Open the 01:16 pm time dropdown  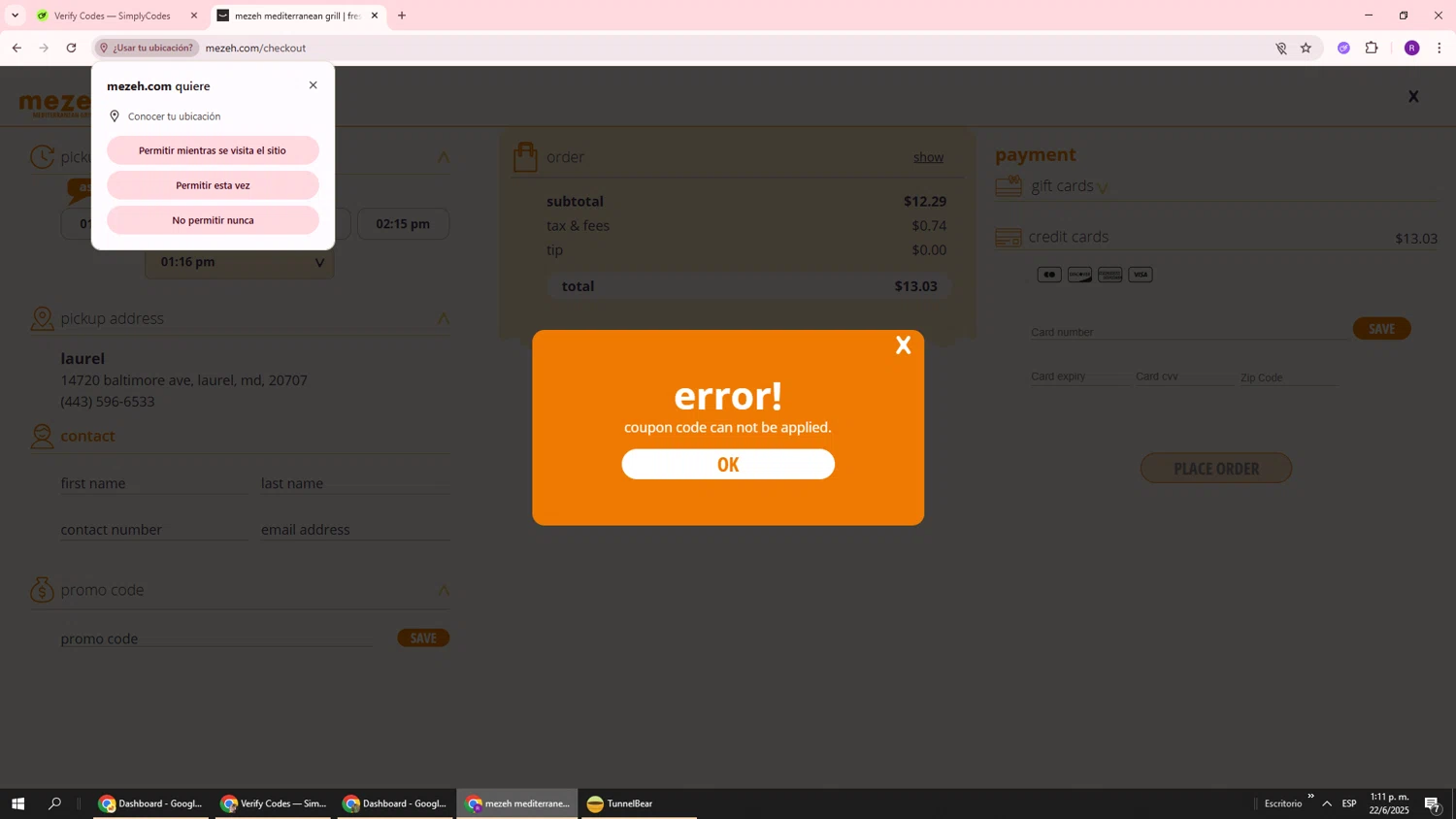click(240, 262)
